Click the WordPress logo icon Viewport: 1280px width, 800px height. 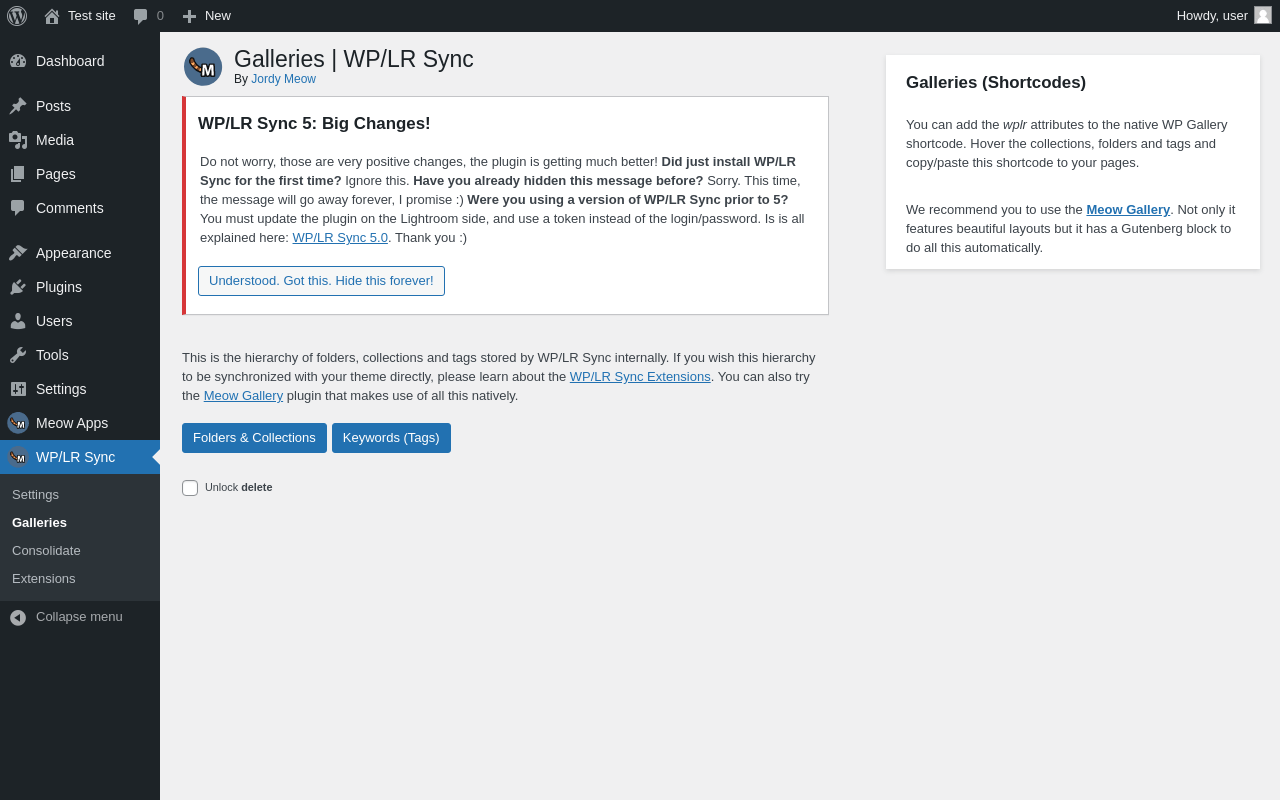point(17,16)
